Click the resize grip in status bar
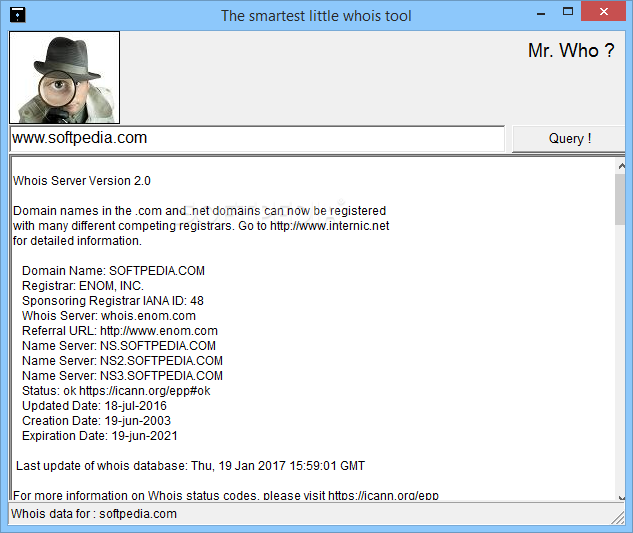Screen dimensions: 633x533 tap(618, 518)
